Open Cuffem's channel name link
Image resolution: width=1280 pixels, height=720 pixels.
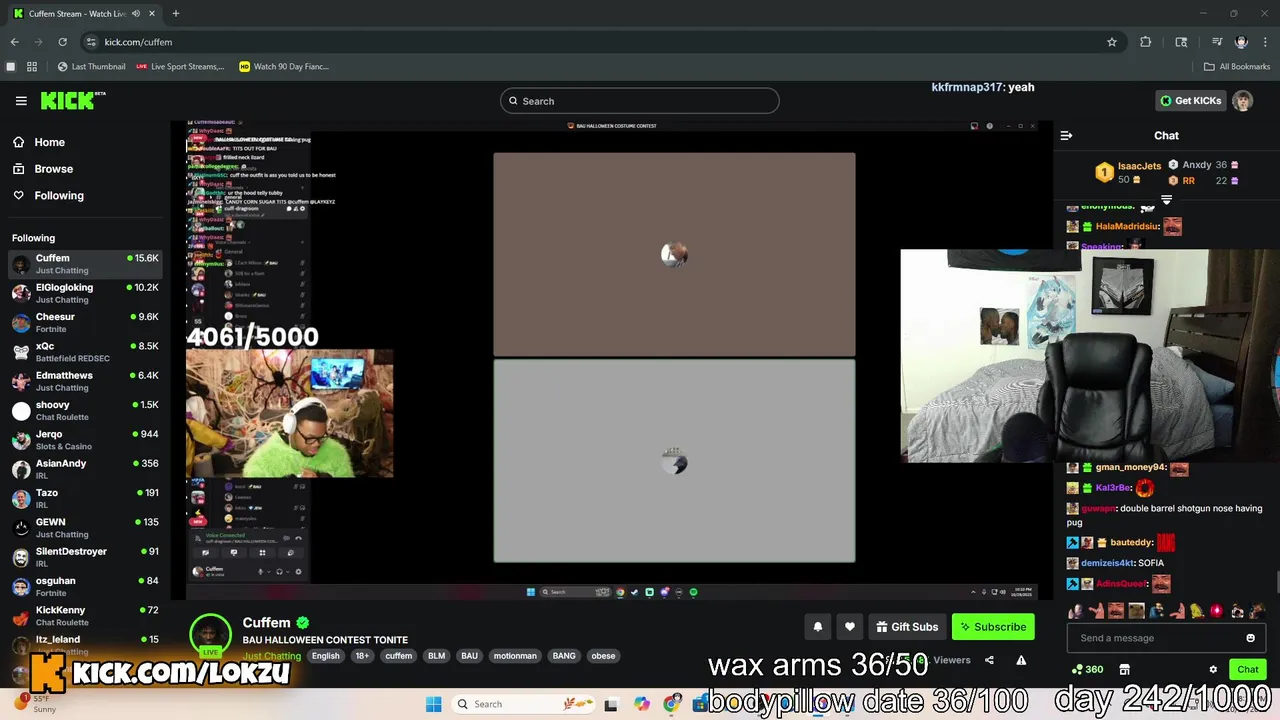click(x=266, y=622)
